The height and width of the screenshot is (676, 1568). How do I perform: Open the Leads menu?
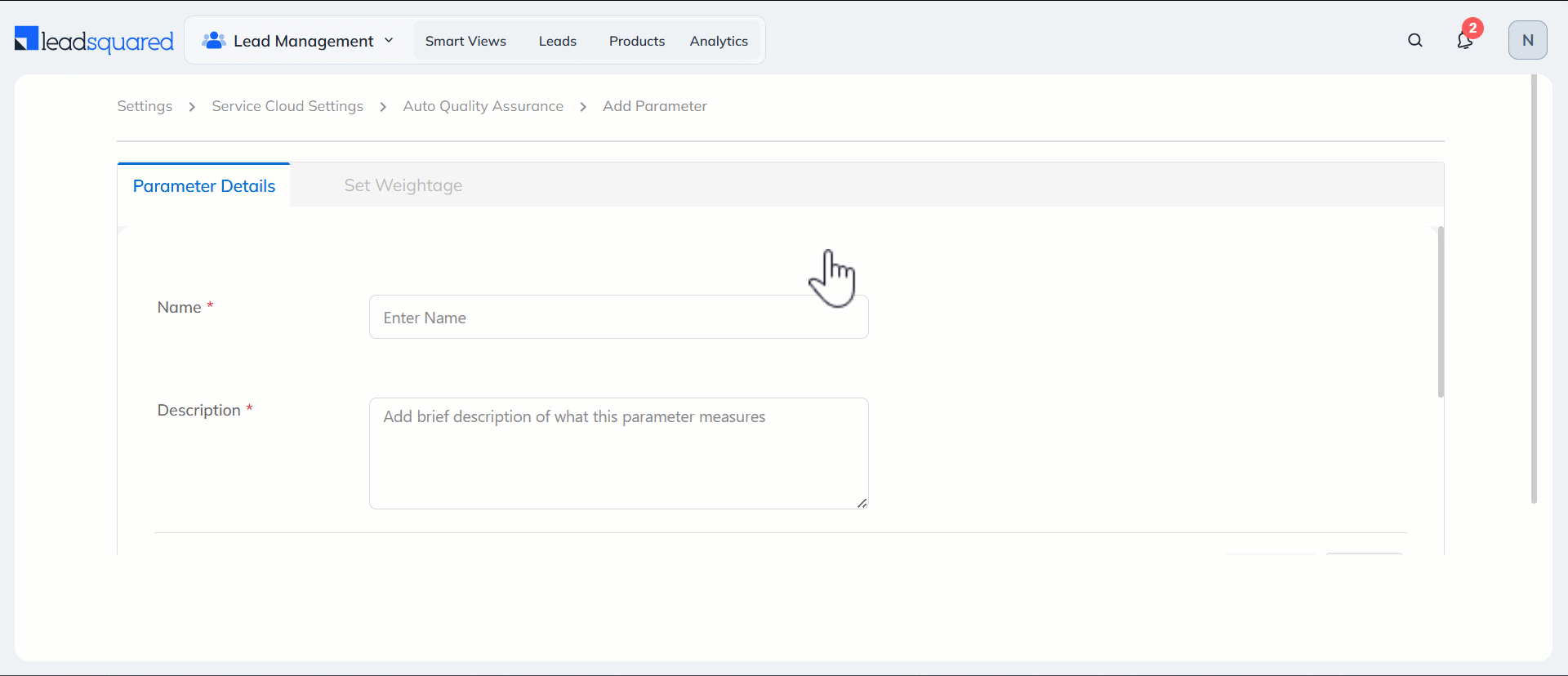558,41
